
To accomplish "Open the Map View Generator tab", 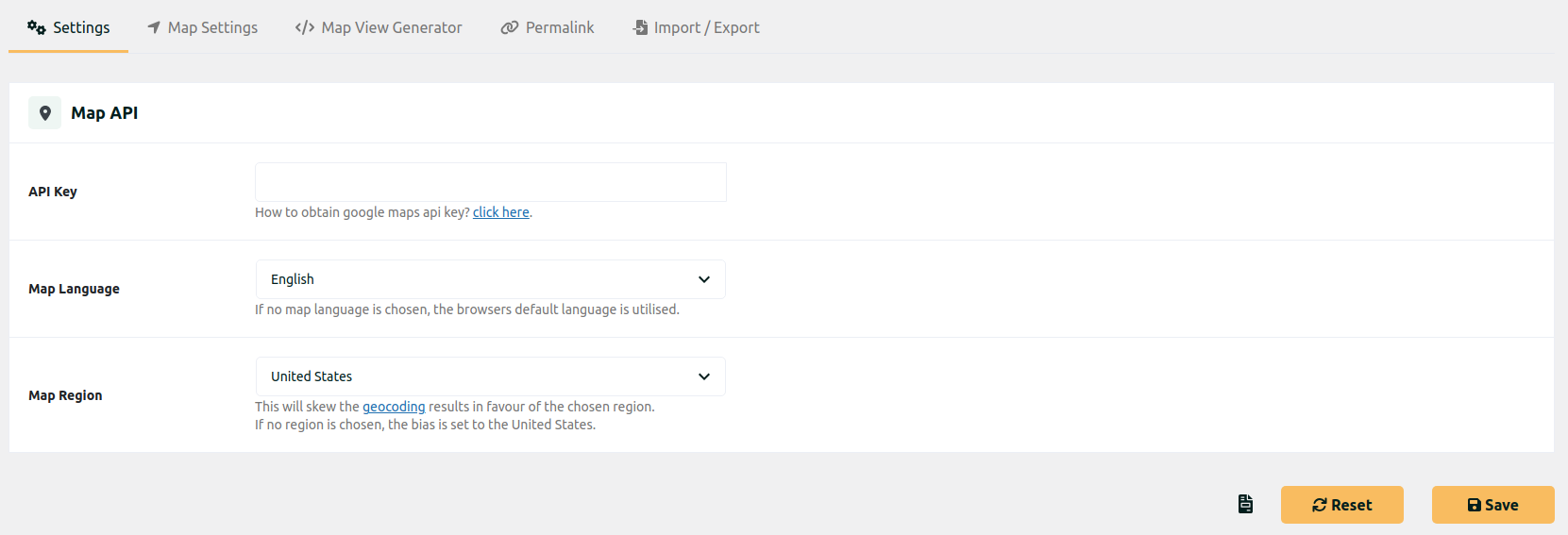I will pyautogui.click(x=378, y=27).
